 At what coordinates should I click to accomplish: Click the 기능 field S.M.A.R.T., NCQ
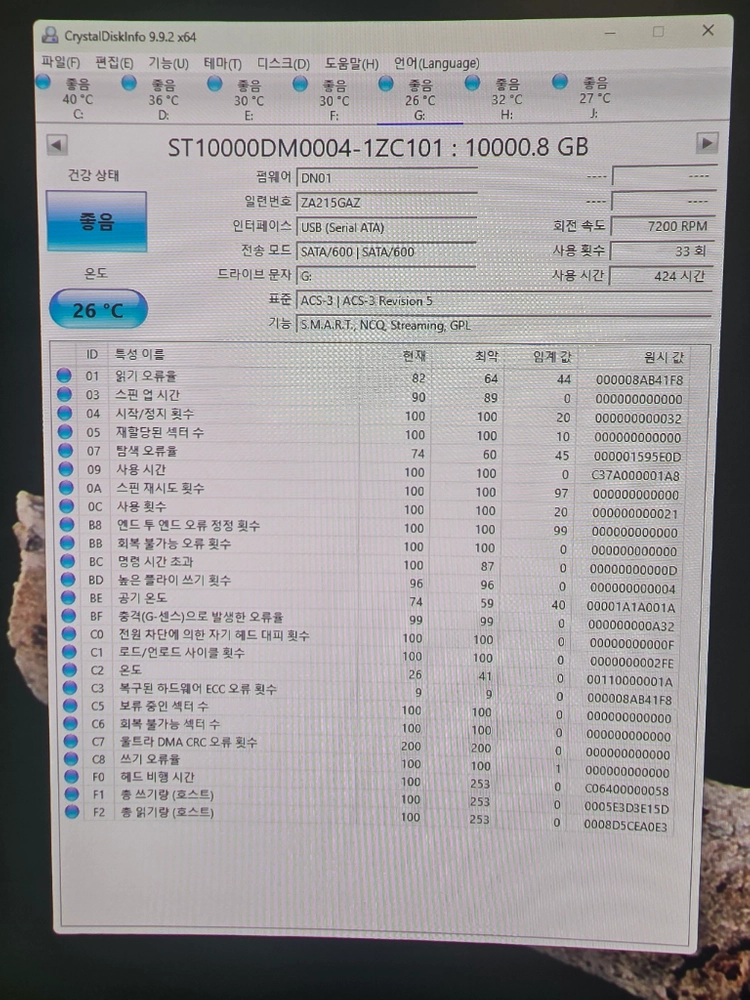click(504, 325)
